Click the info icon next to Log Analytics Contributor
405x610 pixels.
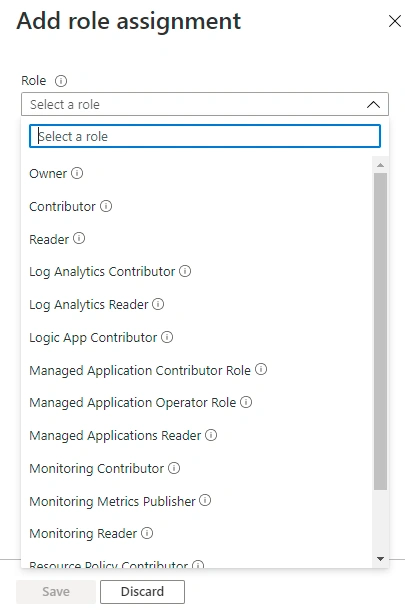[x=185, y=271]
